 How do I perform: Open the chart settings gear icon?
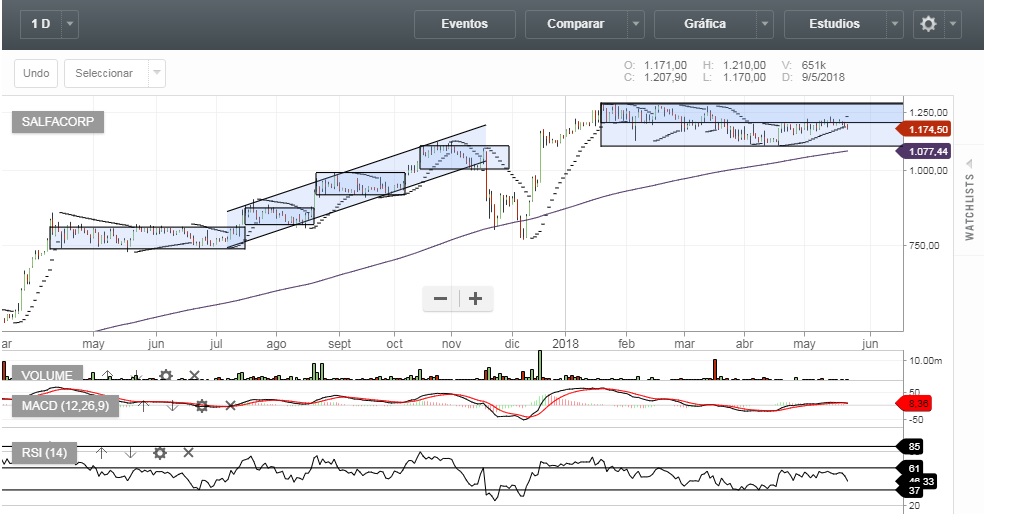(x=928, y=24)
